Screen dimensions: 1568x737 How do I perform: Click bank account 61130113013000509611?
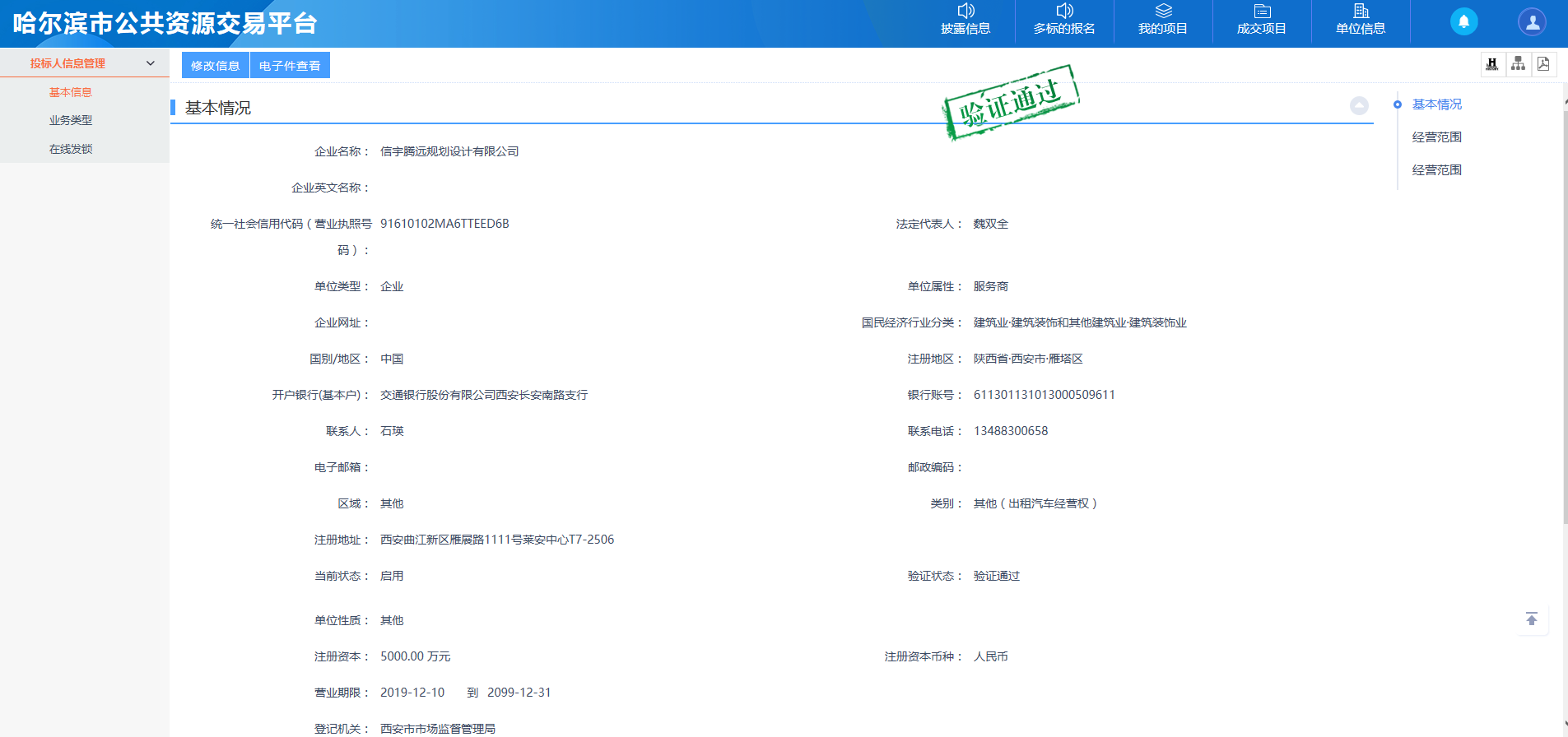[1045, 395]
